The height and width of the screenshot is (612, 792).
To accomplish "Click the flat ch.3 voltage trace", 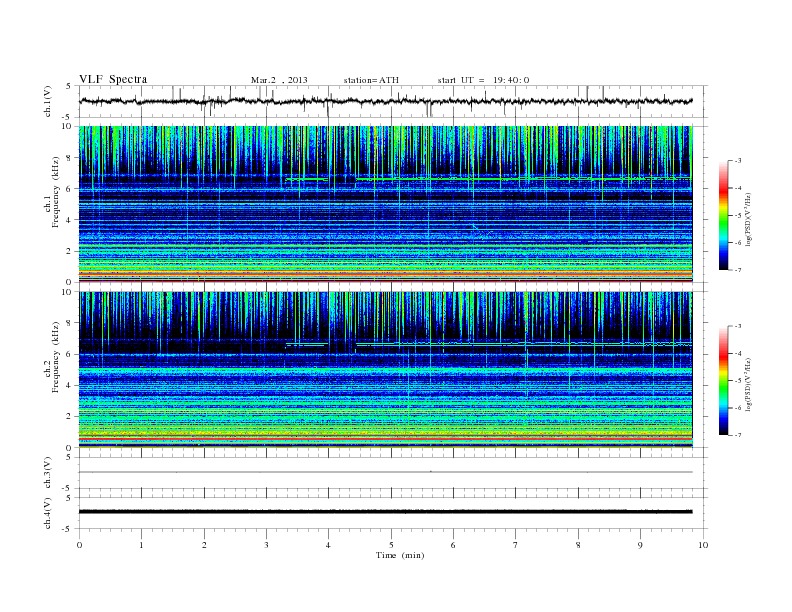I will coord(385,472).
